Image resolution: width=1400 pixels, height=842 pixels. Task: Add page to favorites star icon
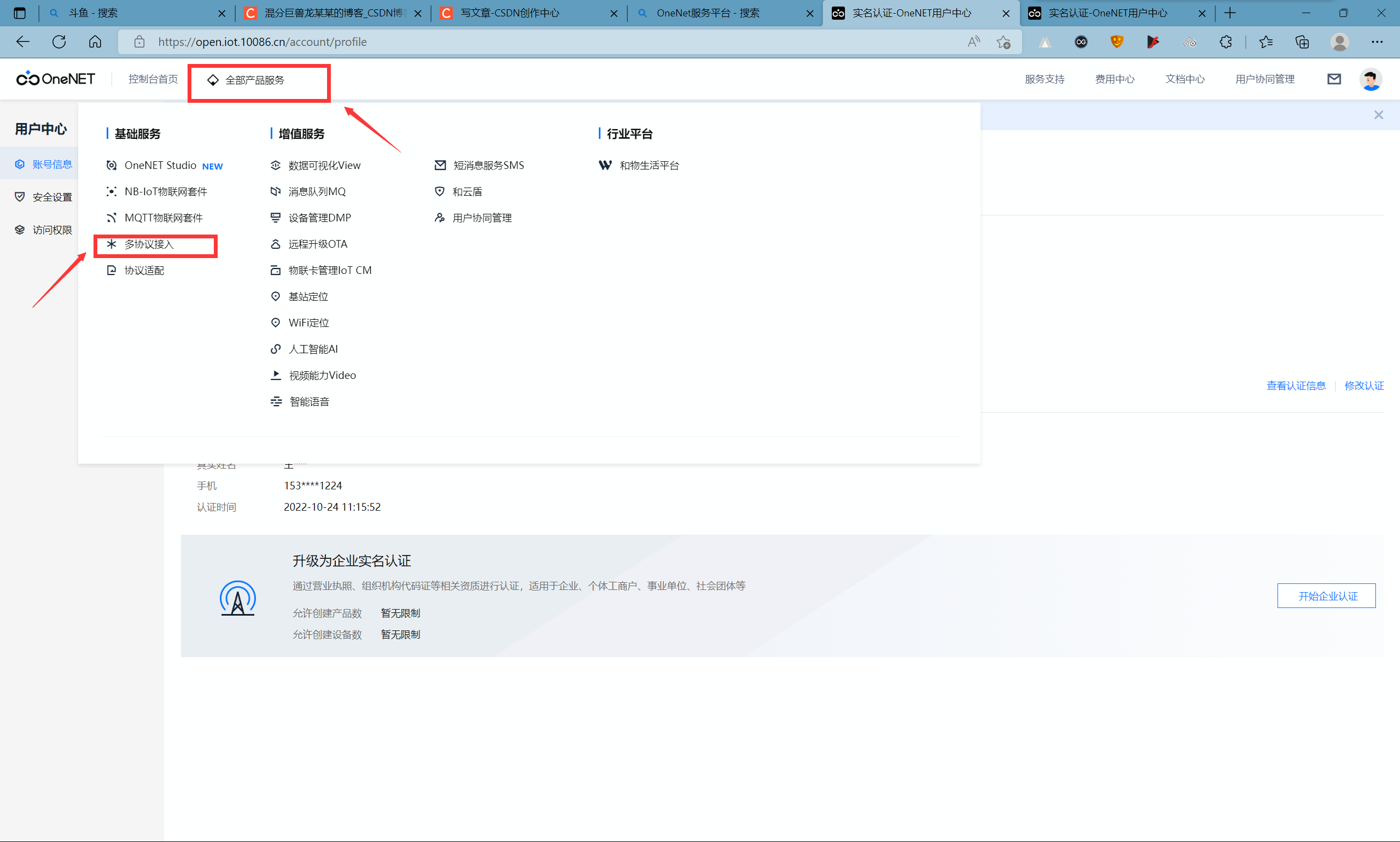pyautogui.click(x=1004, y=42)
